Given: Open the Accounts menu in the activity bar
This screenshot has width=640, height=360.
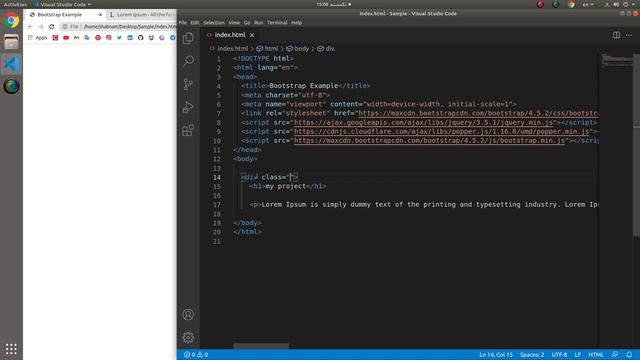Looking at the screenshot, I should (x=188, y=315).
